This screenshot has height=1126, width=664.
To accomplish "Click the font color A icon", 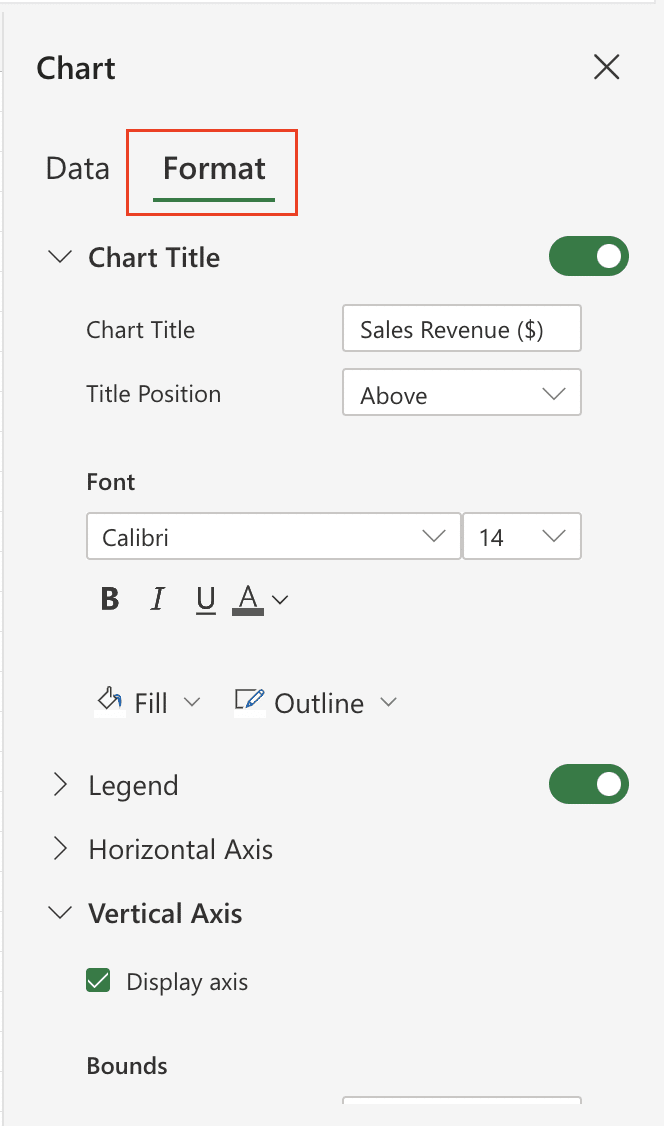I will point(248,599).
